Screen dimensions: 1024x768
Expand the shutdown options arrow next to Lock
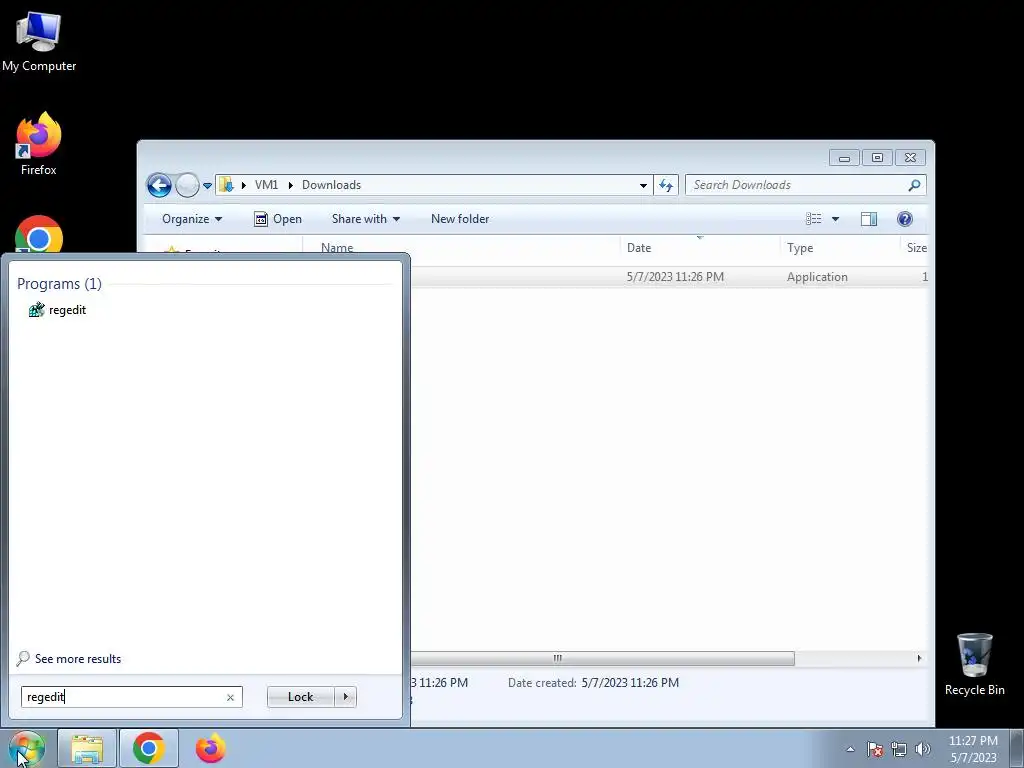[345, 697]
